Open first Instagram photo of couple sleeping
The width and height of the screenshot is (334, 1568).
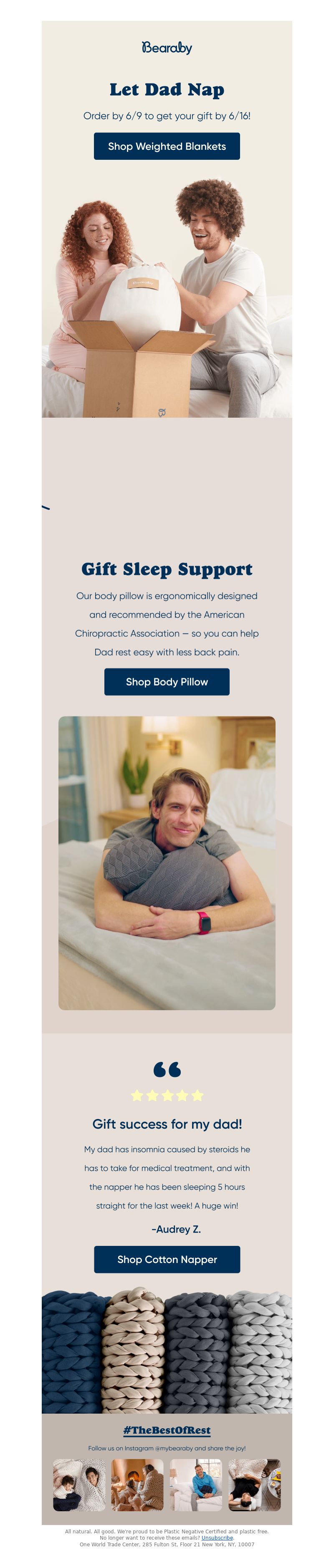click(79, 1485)
